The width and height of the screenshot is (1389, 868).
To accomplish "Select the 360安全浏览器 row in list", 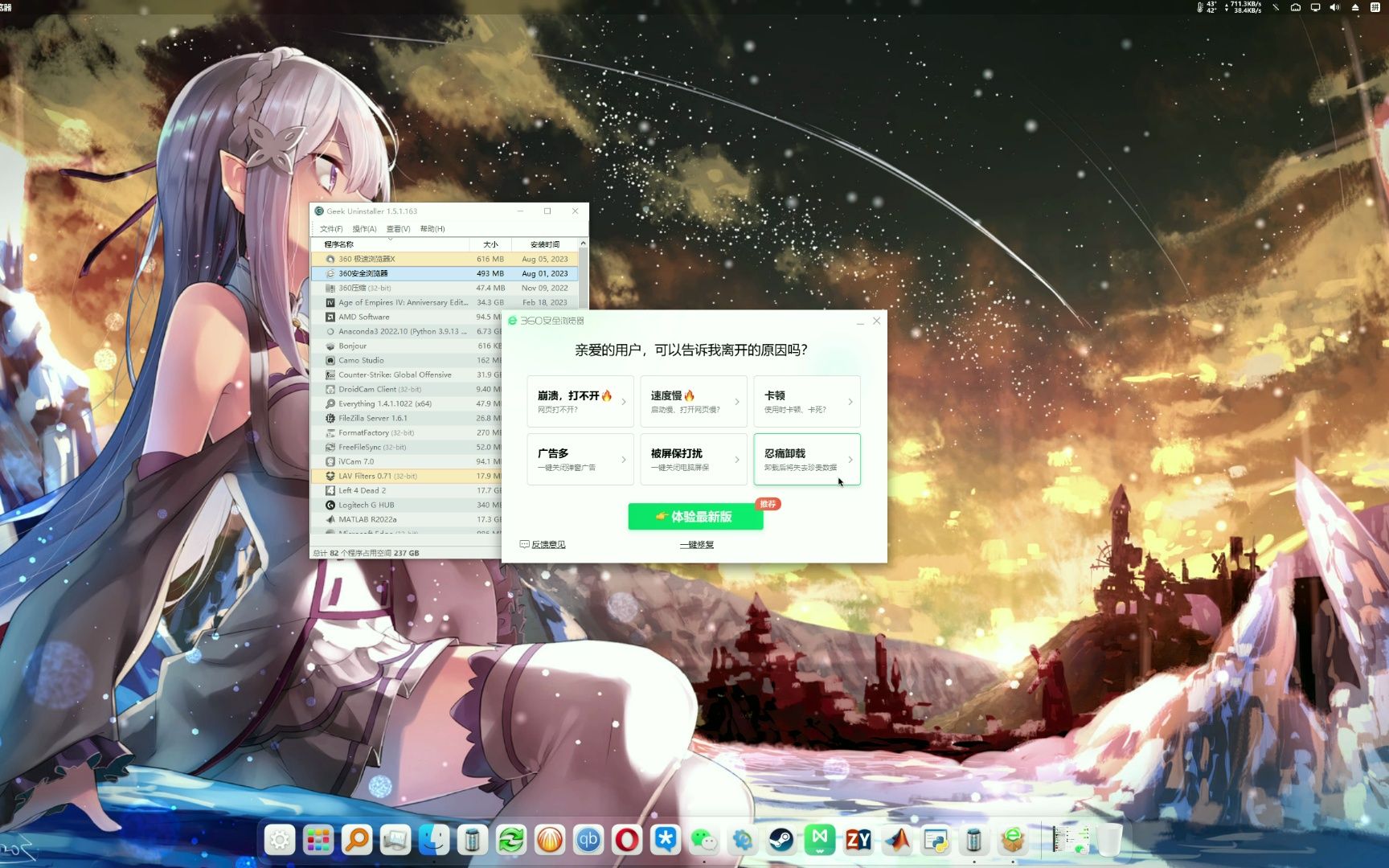I will (445, 273).
